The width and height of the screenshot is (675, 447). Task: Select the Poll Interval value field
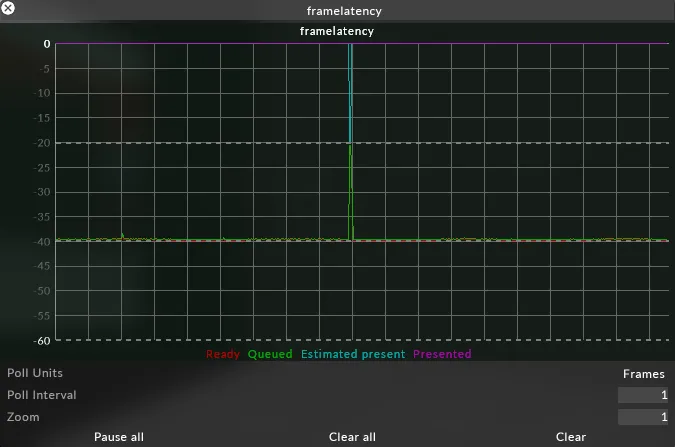pos(643,395)
